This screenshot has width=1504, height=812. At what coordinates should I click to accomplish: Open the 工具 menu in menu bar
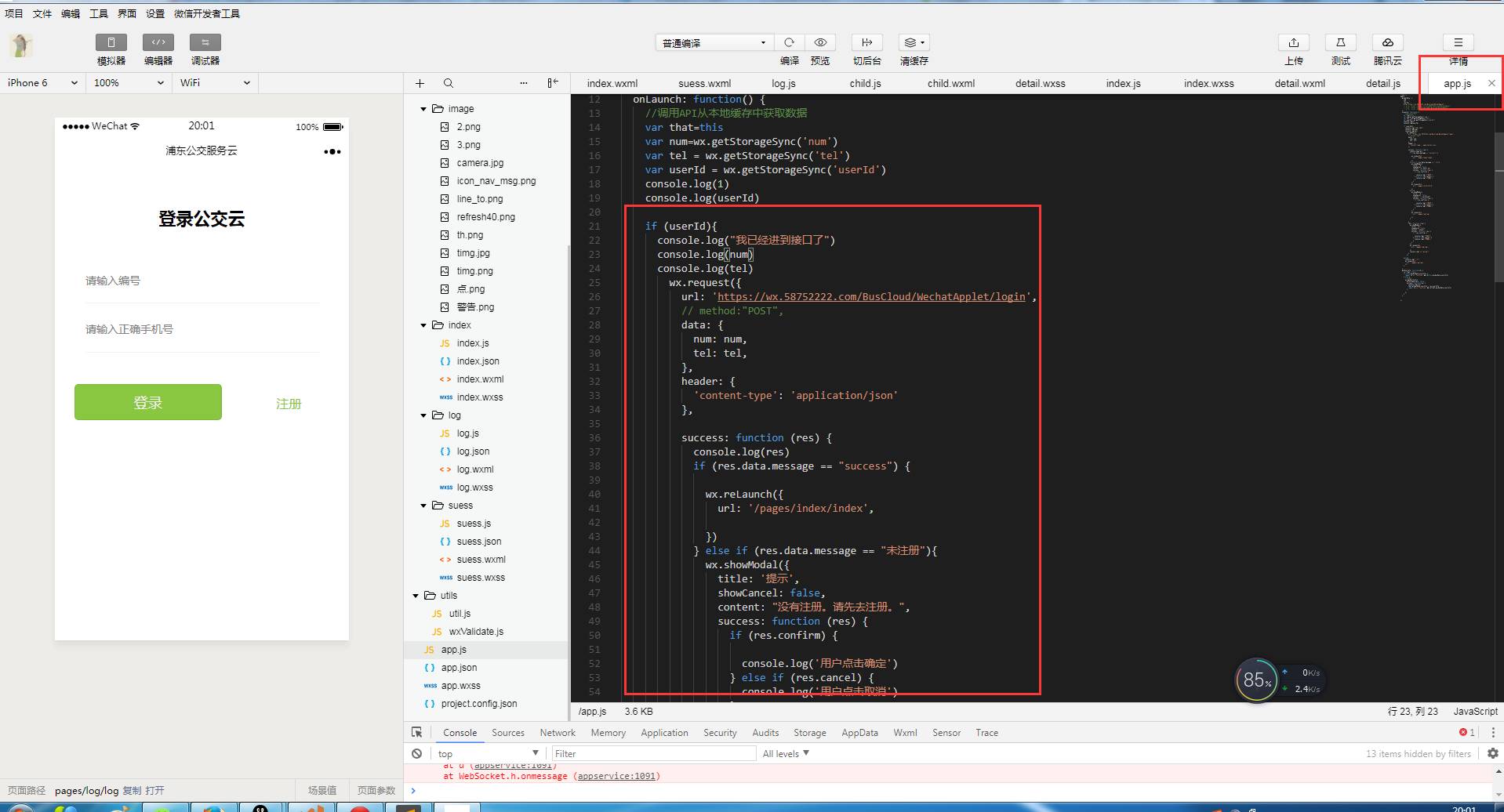98,13
